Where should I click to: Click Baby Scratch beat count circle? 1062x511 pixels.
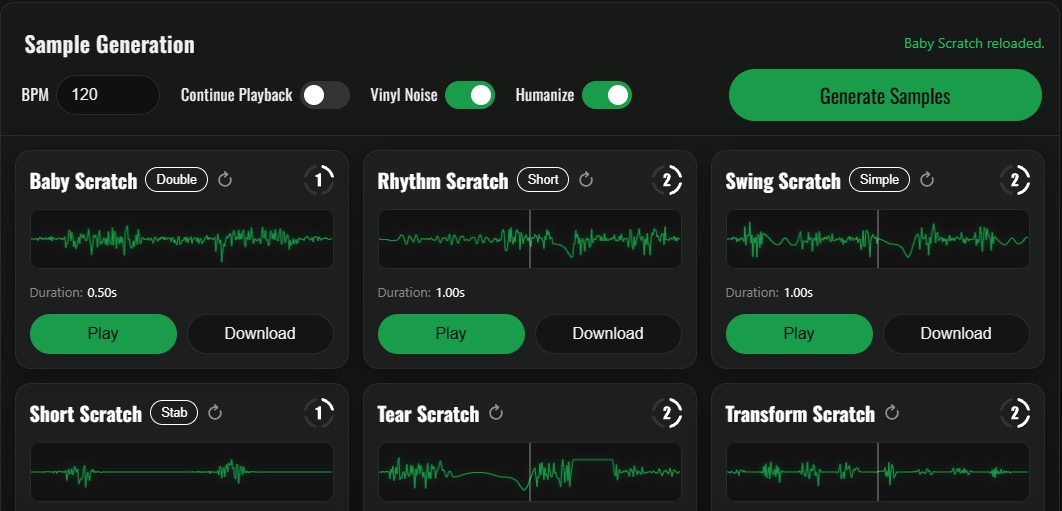(x=319, y=180)
